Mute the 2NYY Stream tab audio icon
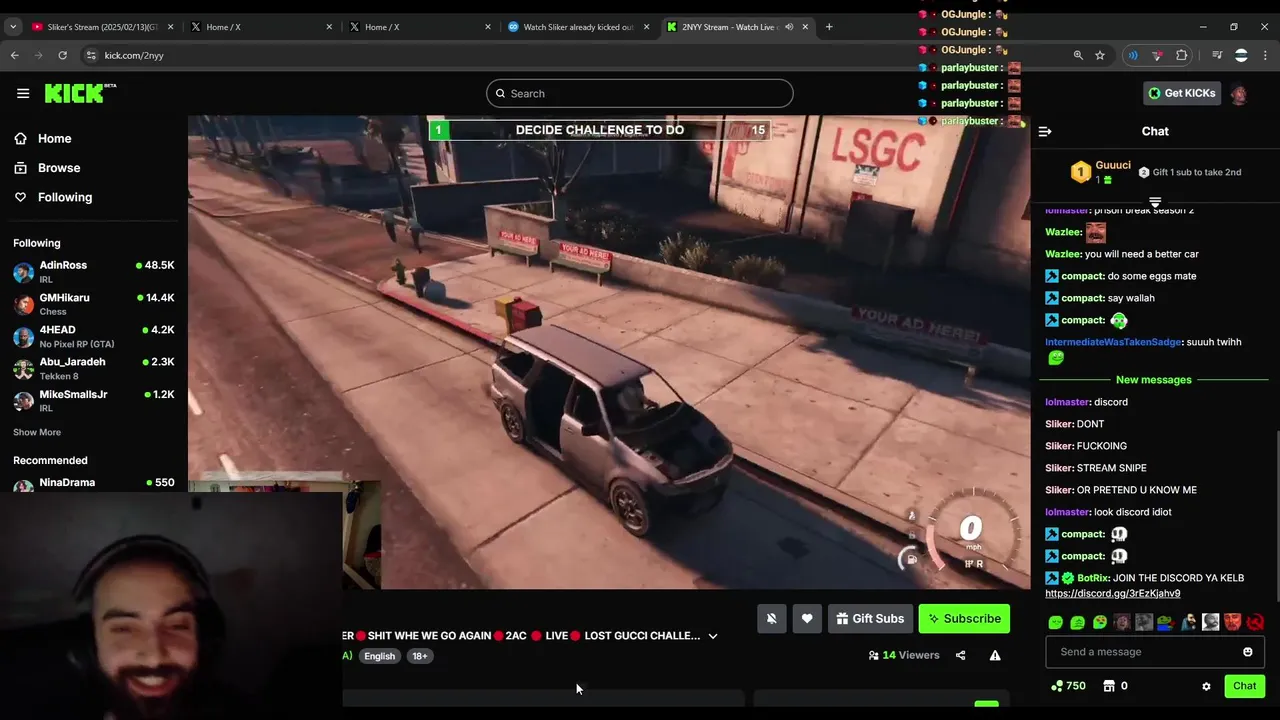The height and width of the screenshot is (720, 1280). (789, 27)
